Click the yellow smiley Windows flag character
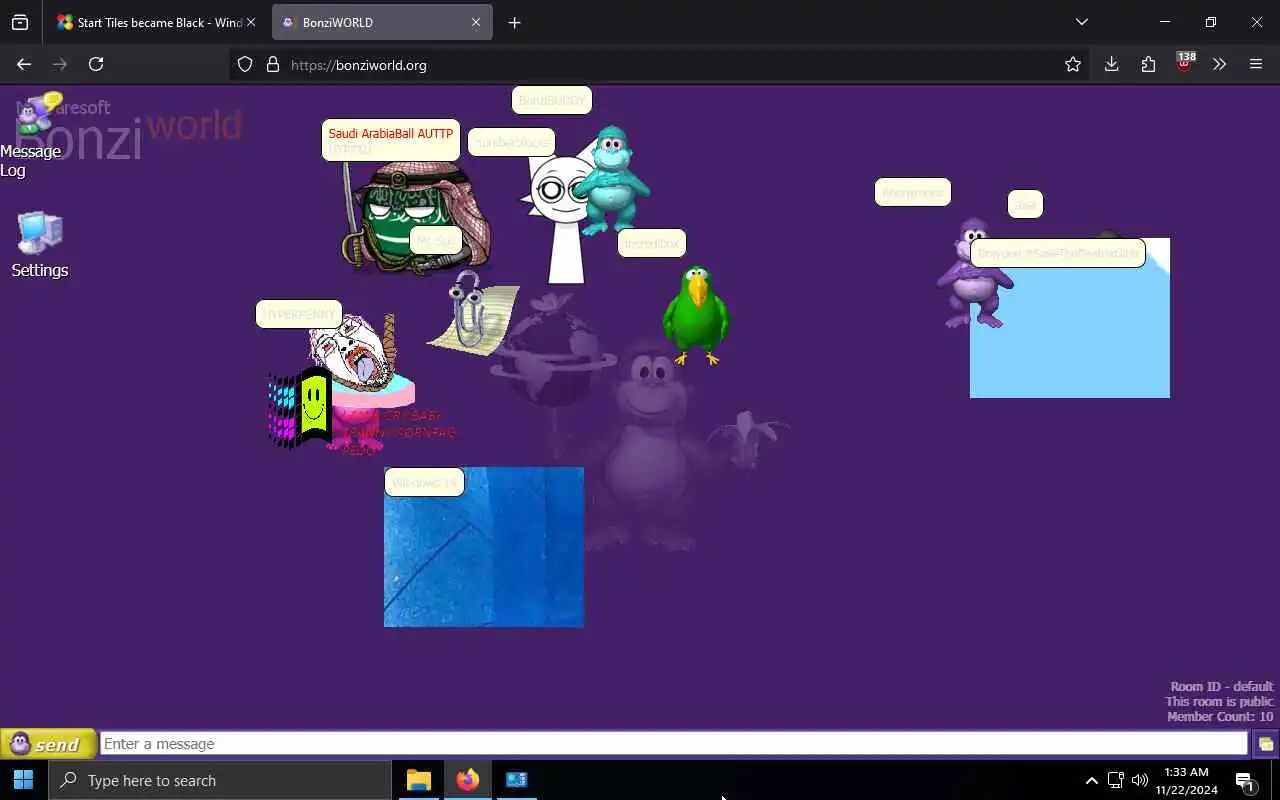Image resolution: width=1280 pixels, height=800 pixels. (301, 408)
